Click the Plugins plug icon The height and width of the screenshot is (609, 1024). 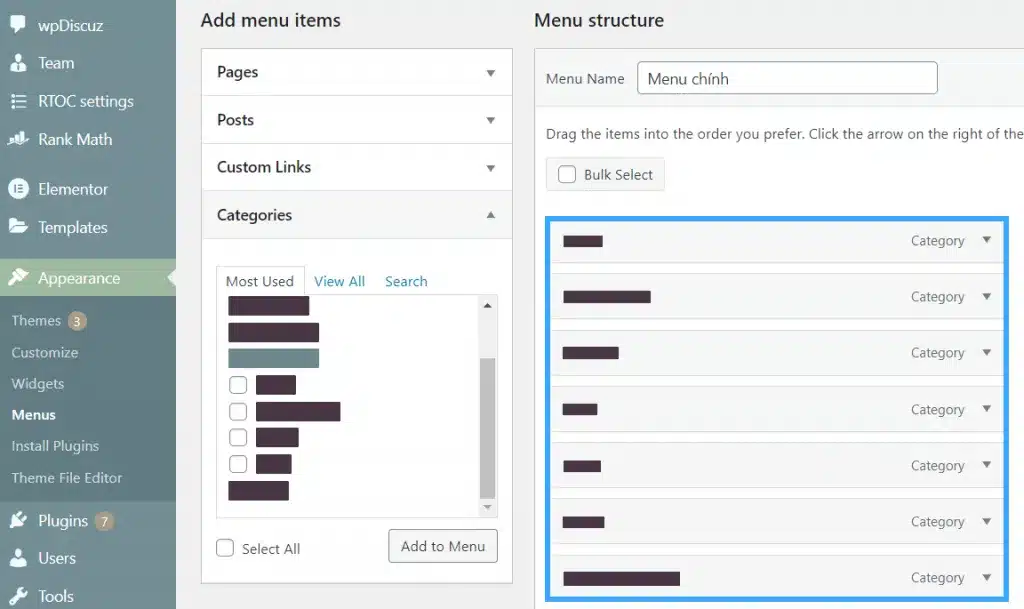(x=18, y=520)
